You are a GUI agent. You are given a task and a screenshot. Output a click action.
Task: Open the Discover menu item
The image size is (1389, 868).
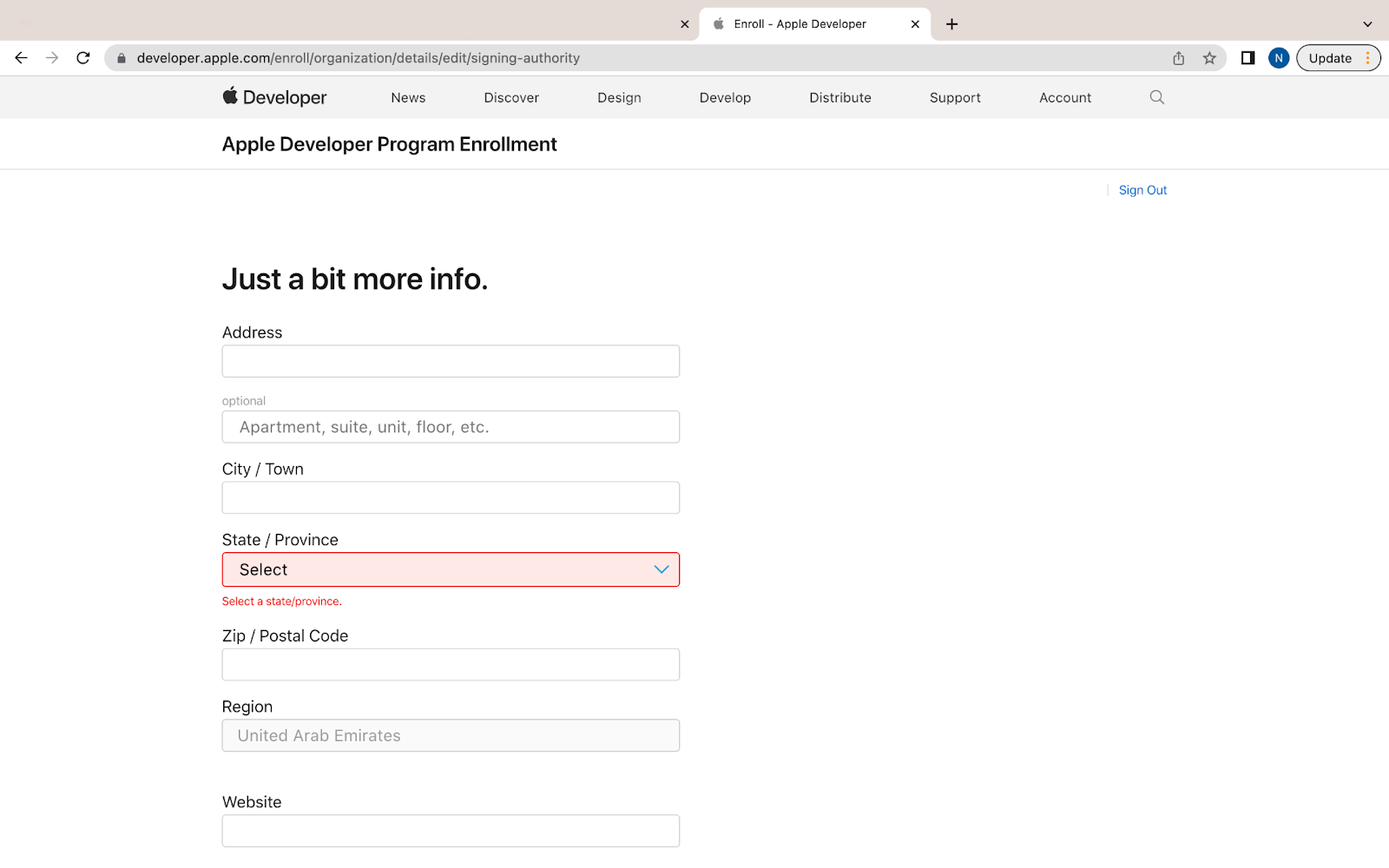coord(511,98)
